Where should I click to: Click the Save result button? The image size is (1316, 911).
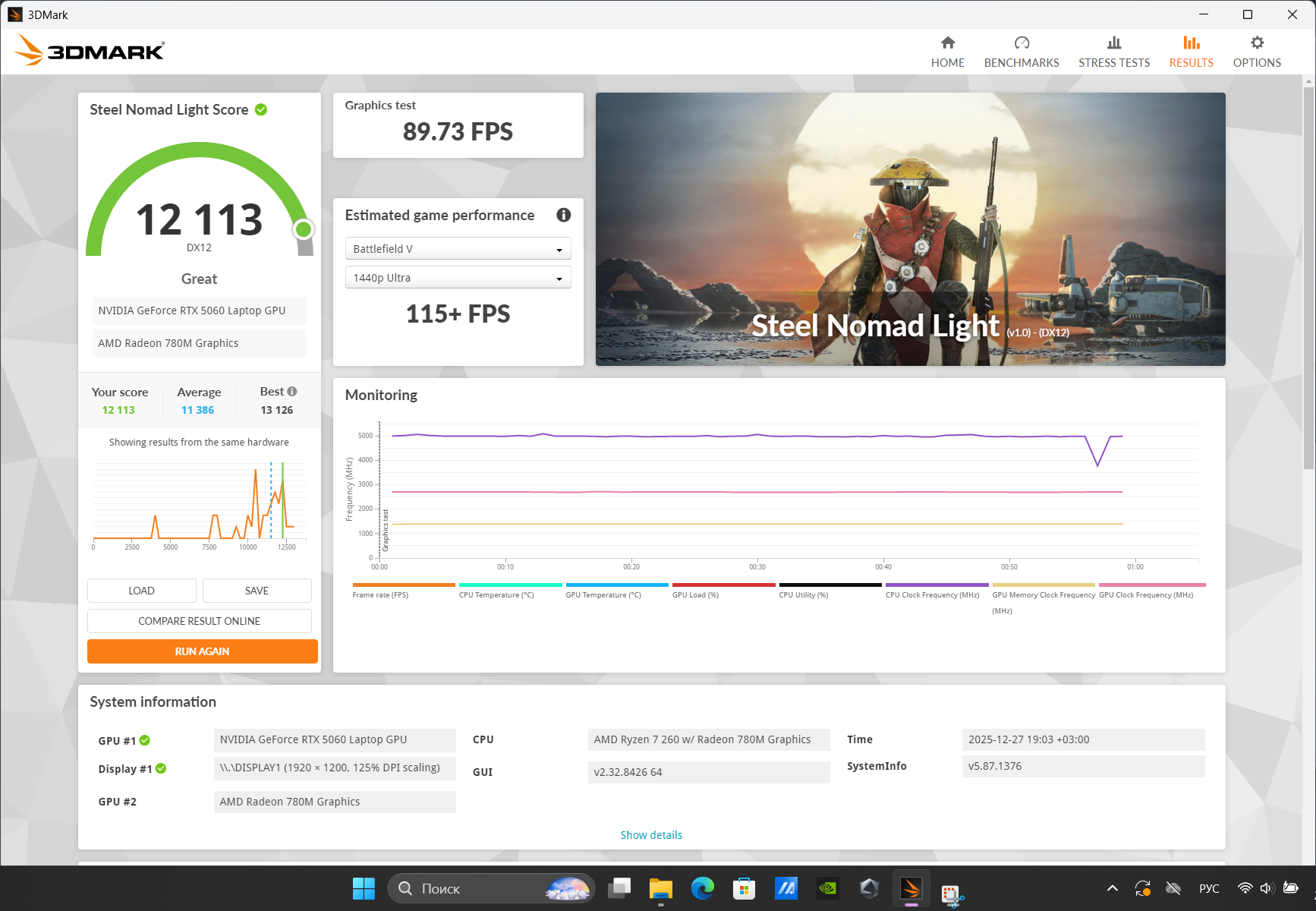[x=257, y=591]
